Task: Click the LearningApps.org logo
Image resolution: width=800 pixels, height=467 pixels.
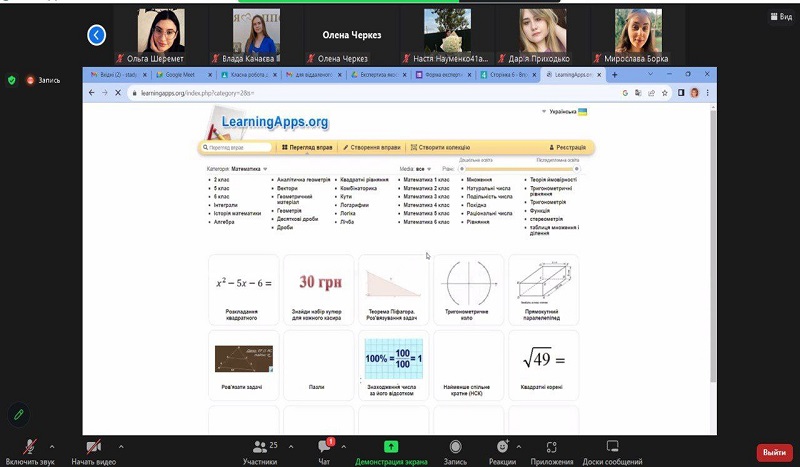Action: pos(268,122)
